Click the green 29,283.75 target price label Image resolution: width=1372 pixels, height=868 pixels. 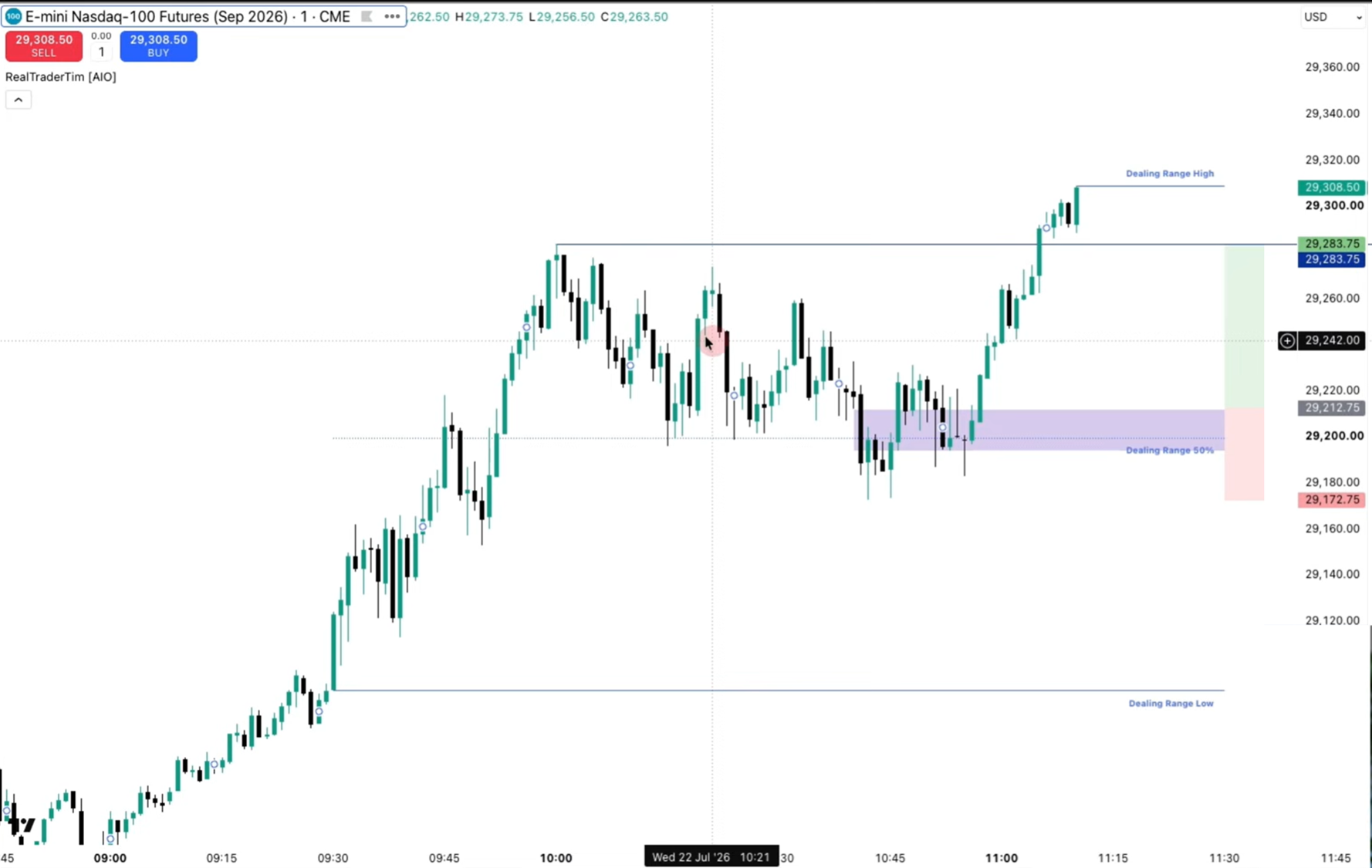coord(1332,244)
